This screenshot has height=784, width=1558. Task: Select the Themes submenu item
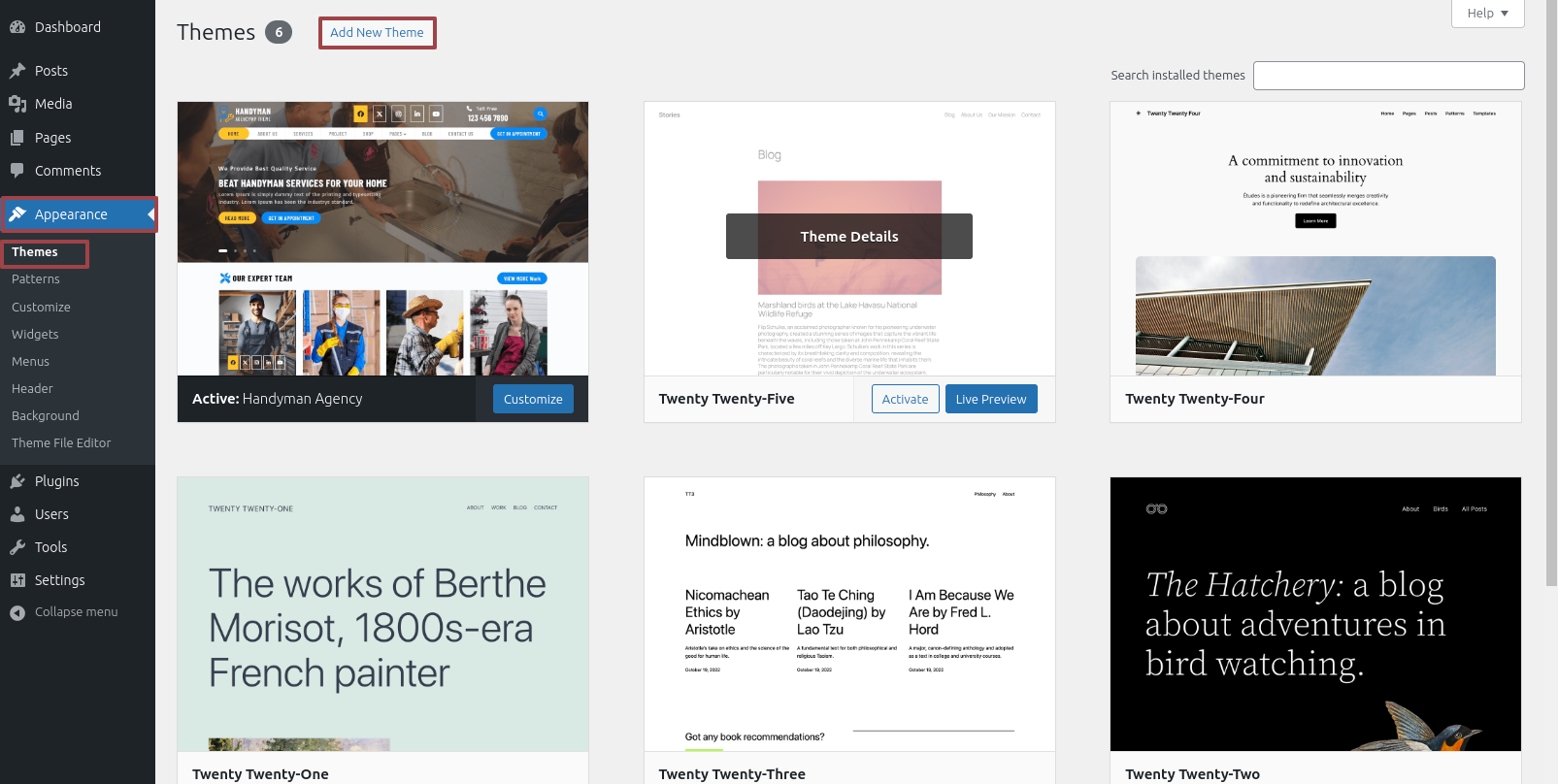pos(35,252)
